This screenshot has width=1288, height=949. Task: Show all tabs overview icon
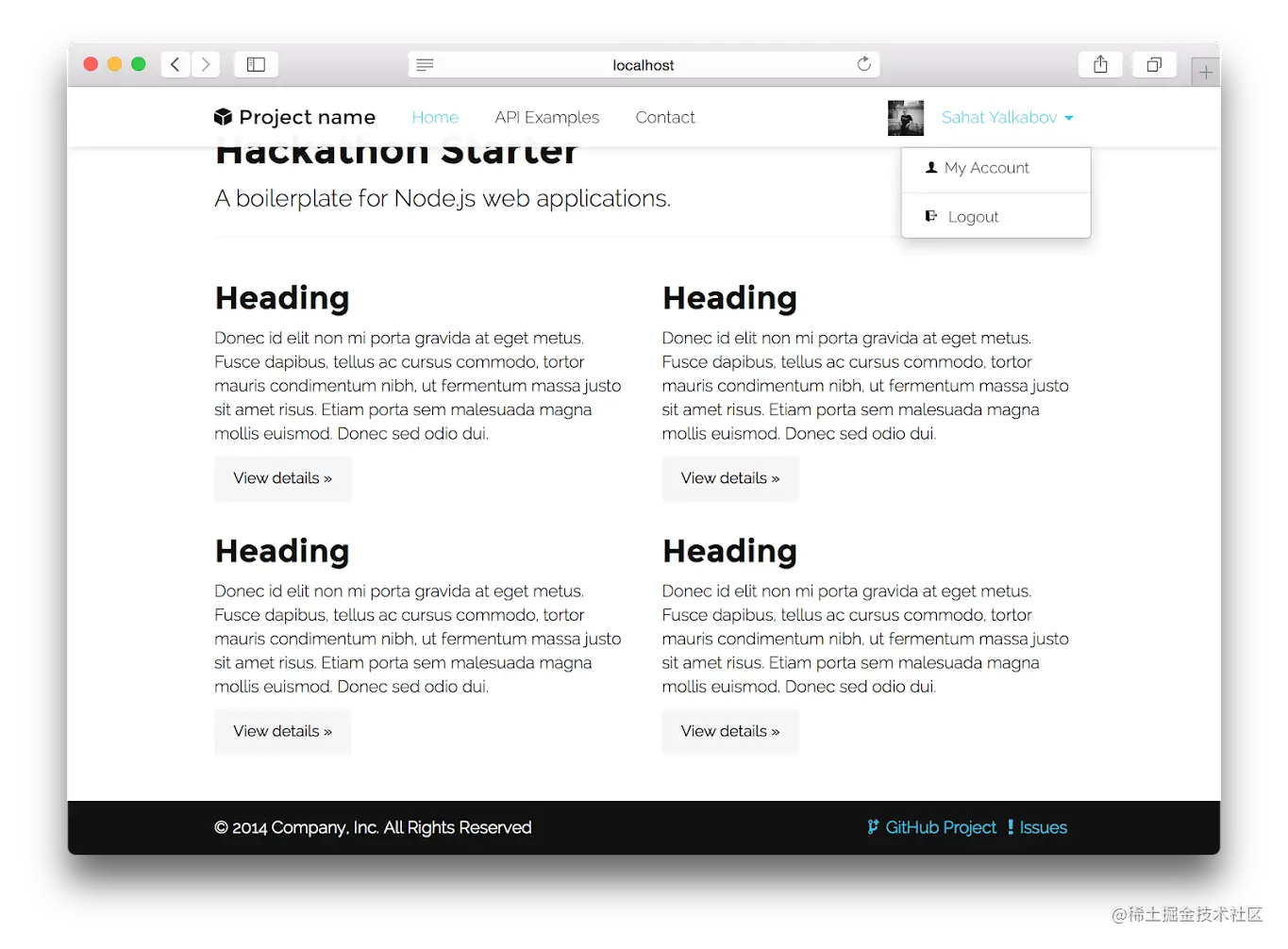(1154, 64)
